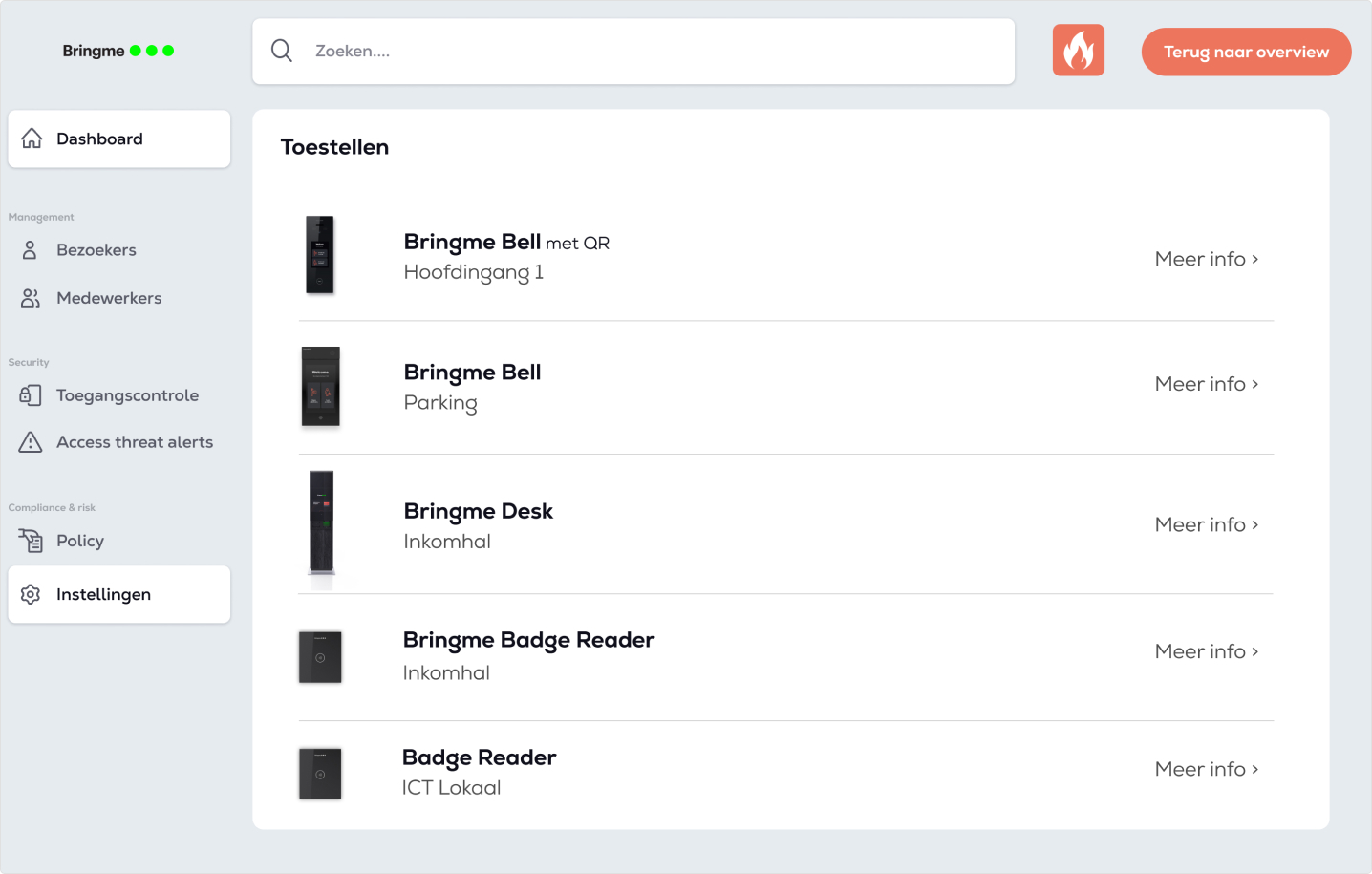The height and width of the screenshot is (874, 1372).
Task: Click the 'Bringme Badge Reader' device name
Action: click(x=528, y=641)
